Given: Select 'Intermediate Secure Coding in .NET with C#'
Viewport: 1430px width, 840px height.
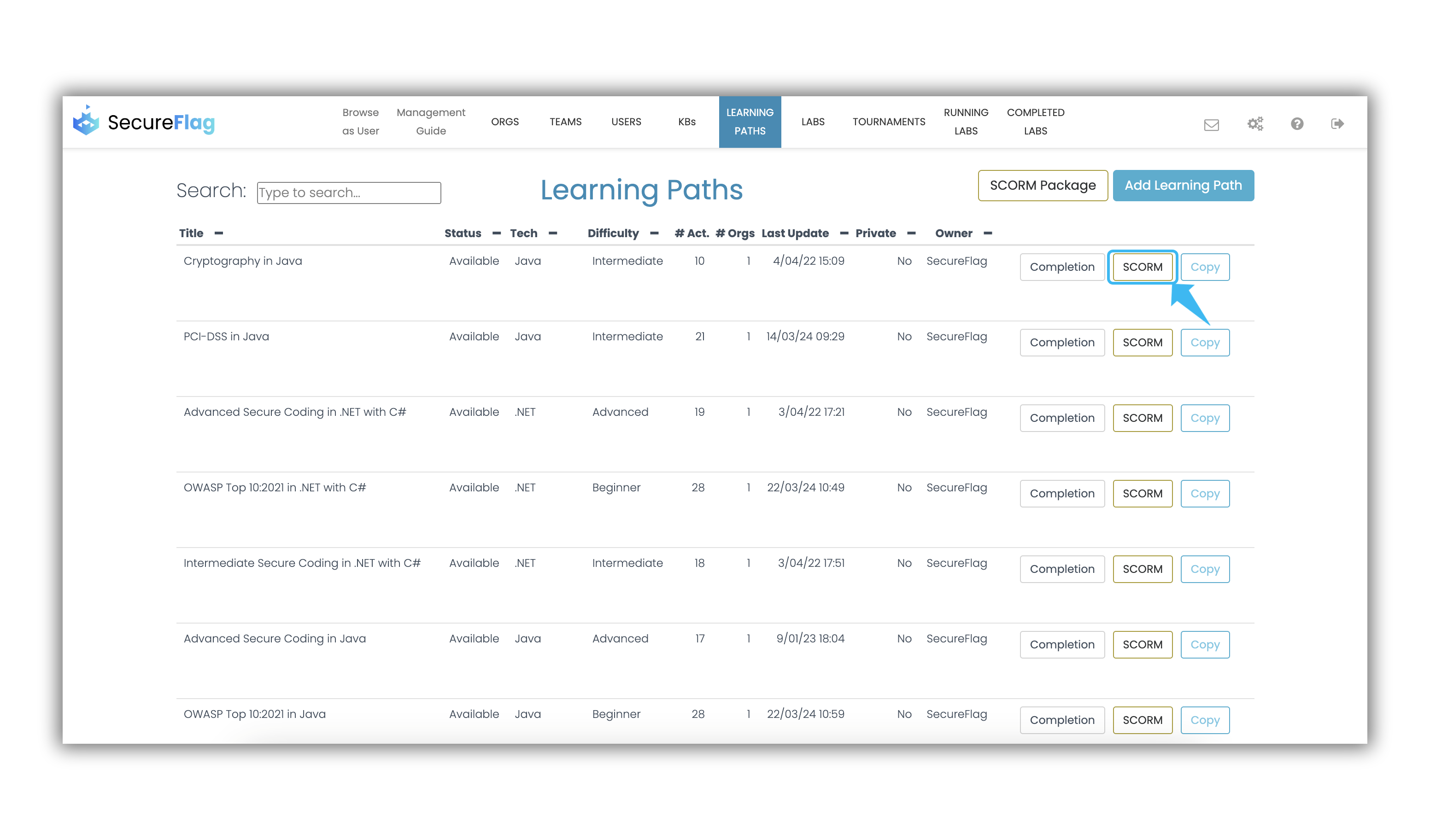Looking at the screenshot, I should (x=302, y=563).
